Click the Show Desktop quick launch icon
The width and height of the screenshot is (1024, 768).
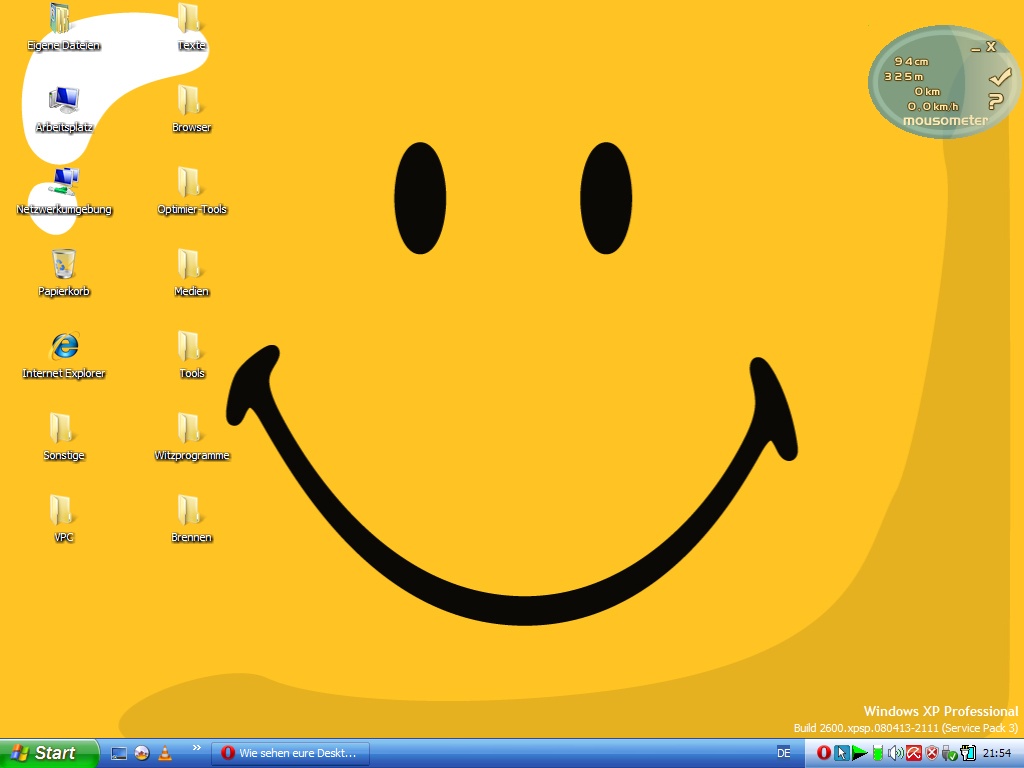[x=119, y=753]
